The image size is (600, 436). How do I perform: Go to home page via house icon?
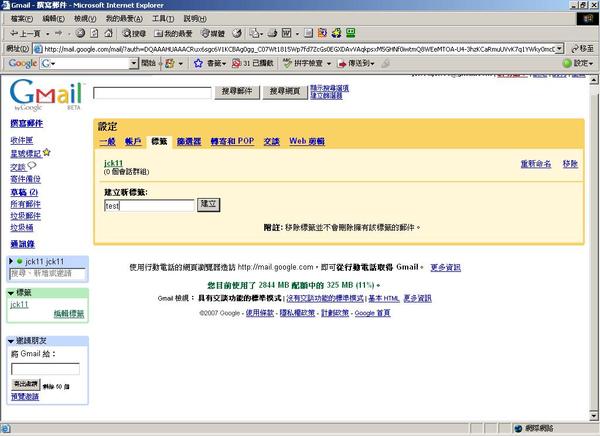tap(108, 33)
